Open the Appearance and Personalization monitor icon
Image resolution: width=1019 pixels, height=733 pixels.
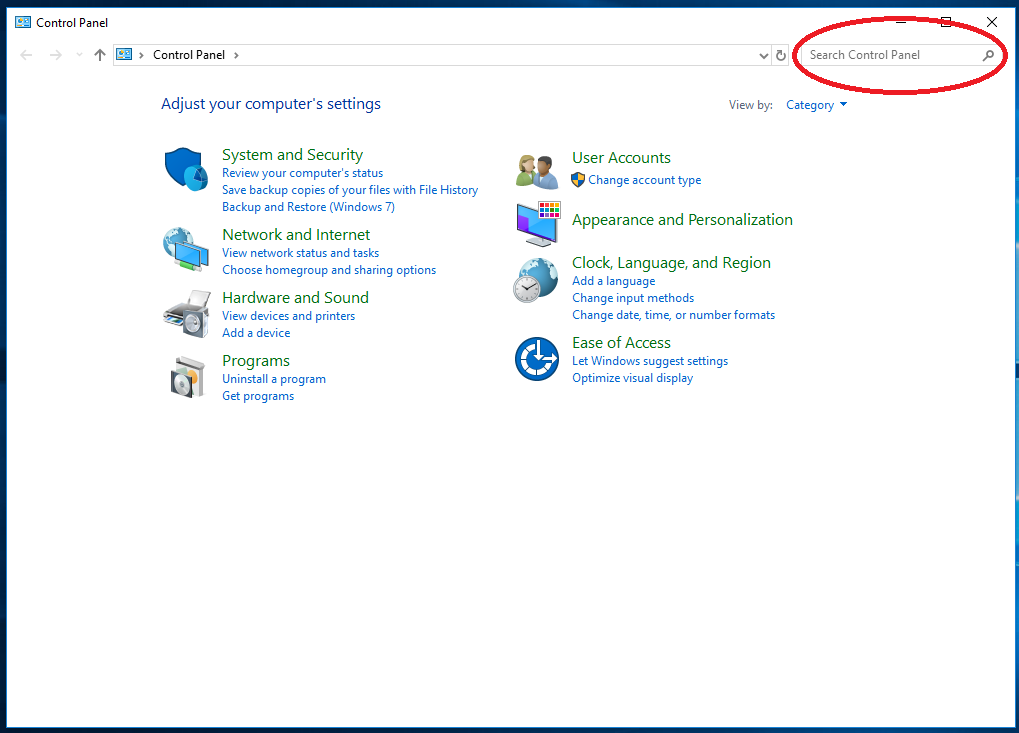point(538,224)
